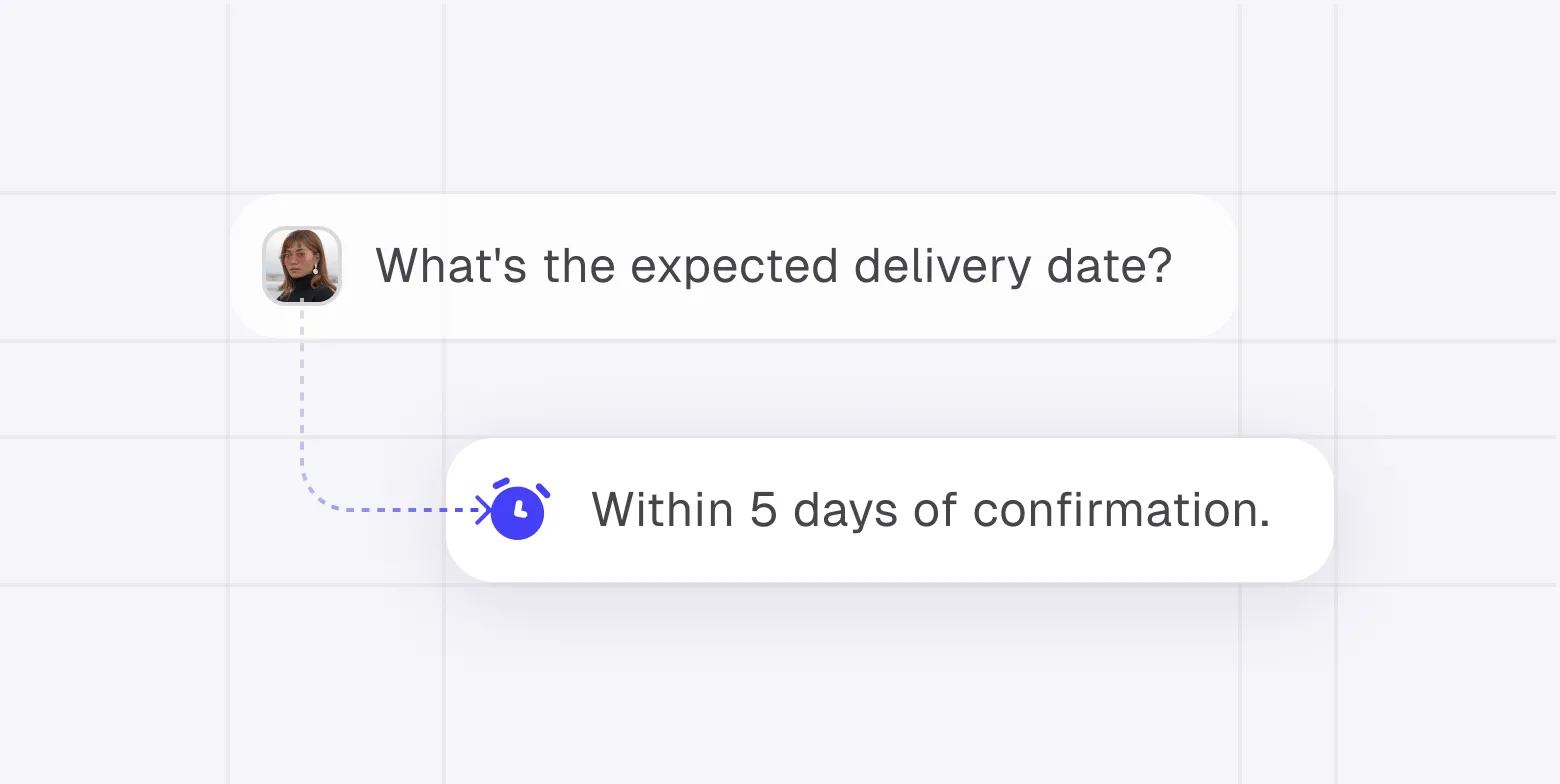
Task: Select the expected delivery date question bubble
Action: 734,266
